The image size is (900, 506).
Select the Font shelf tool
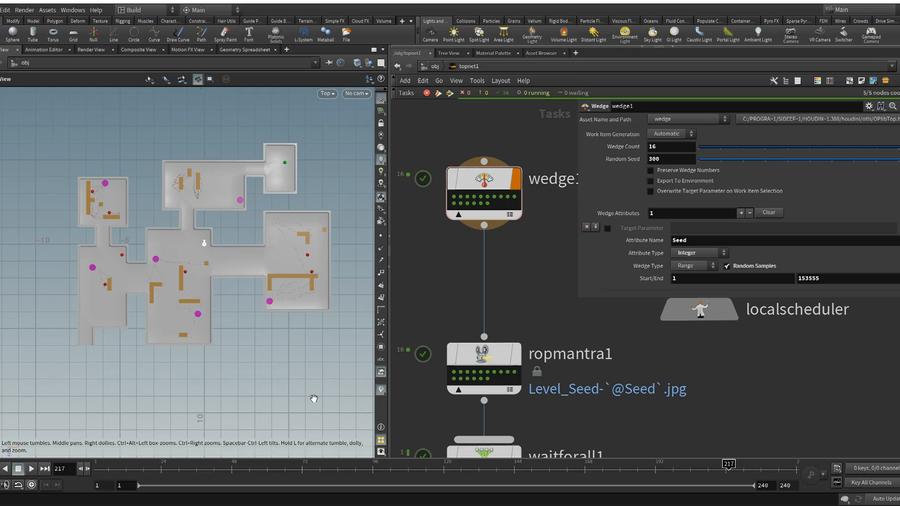click(249, 34)
